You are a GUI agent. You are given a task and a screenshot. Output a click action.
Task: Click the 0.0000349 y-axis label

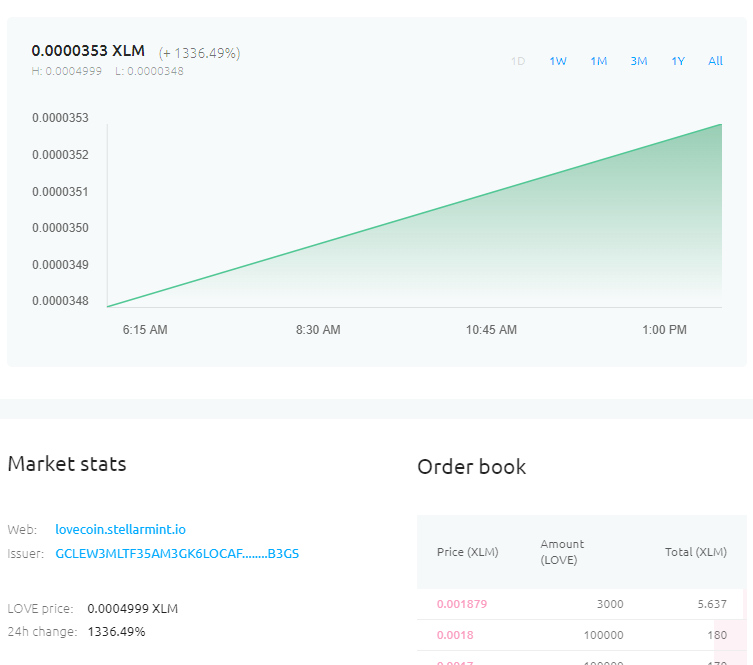61,265
